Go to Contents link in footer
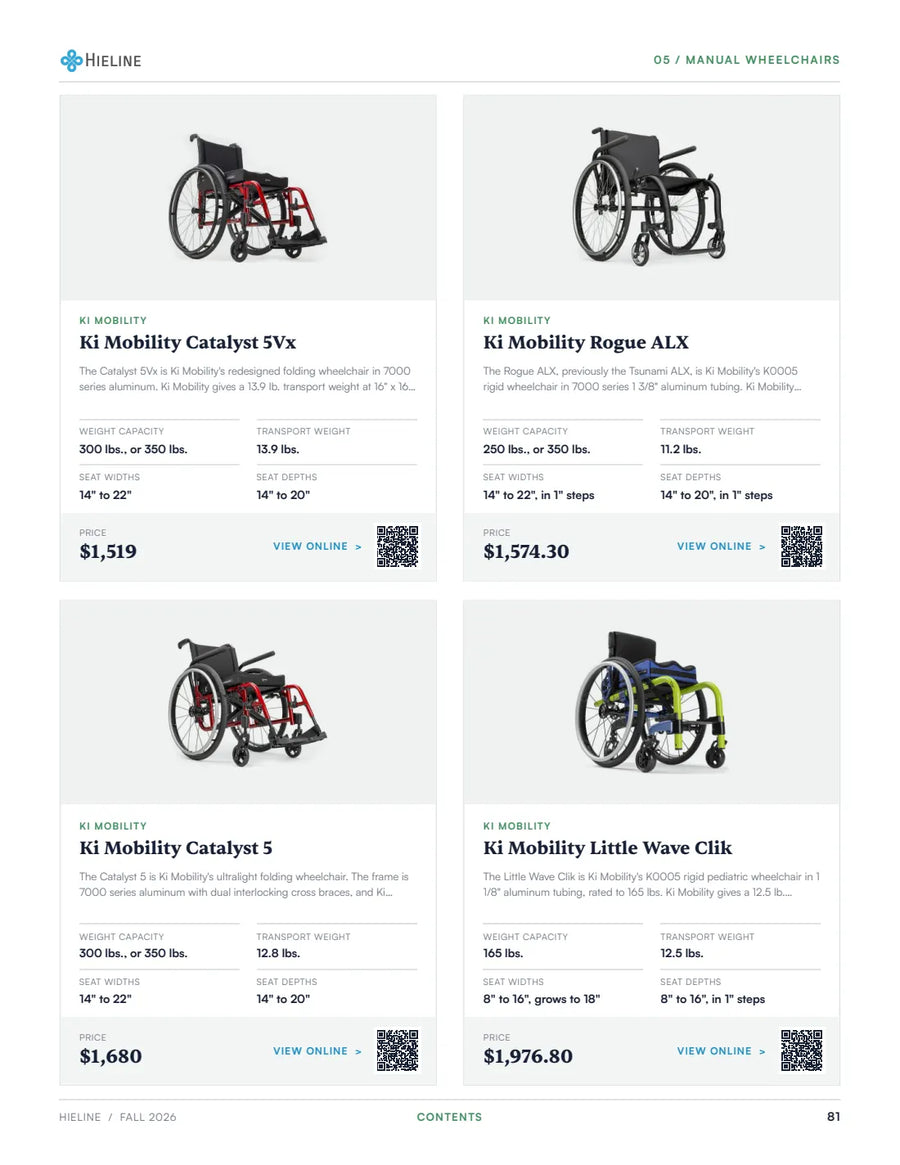 450,1117
